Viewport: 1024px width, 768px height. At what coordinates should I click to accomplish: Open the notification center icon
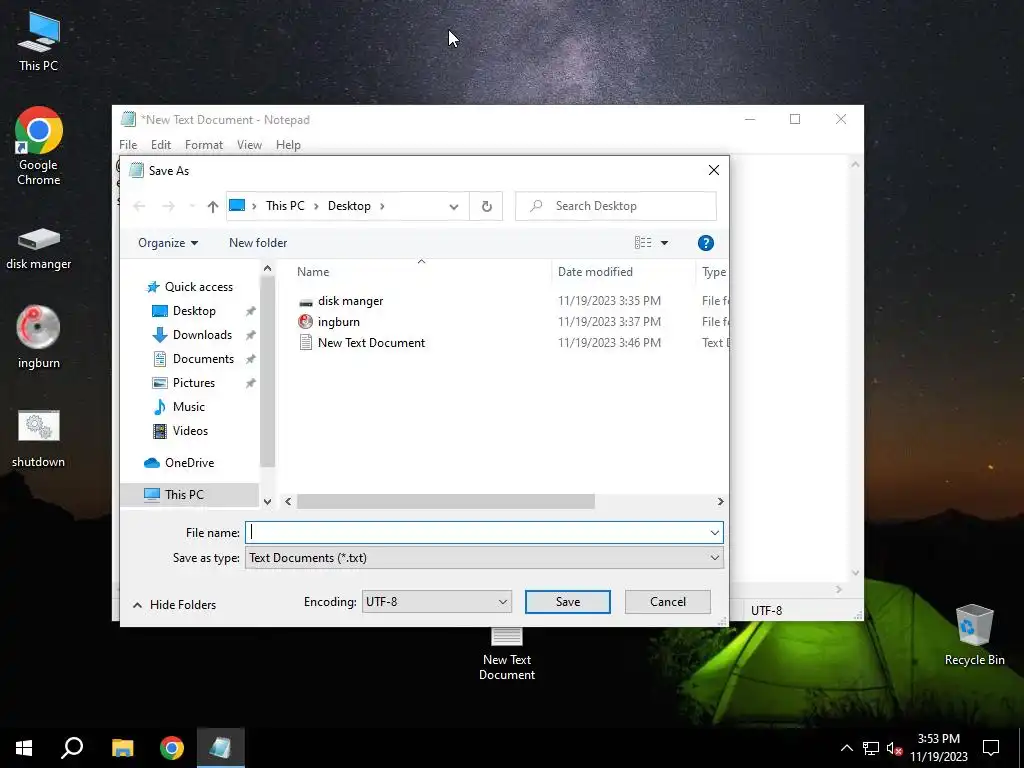[x=991, y=748]
